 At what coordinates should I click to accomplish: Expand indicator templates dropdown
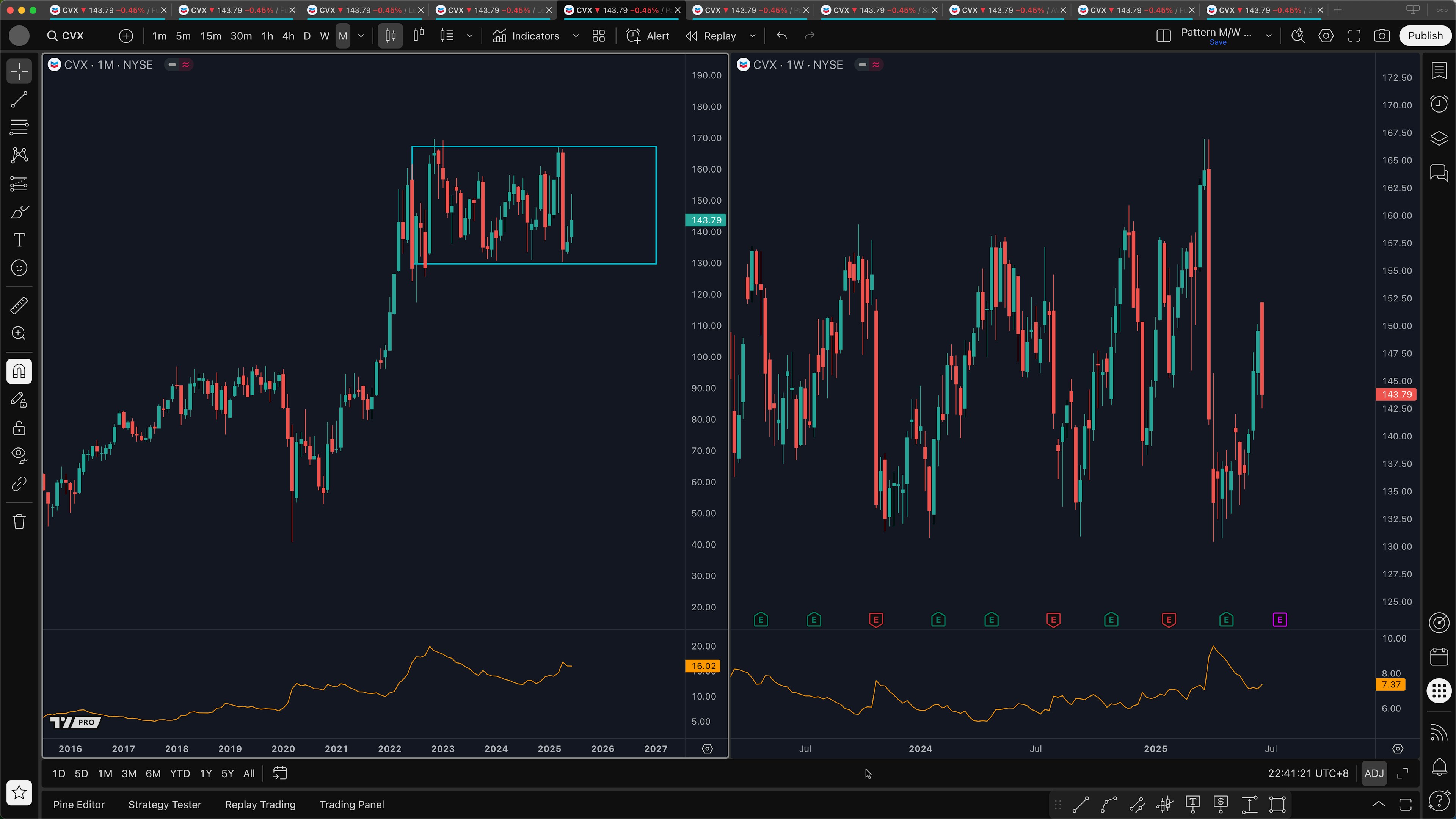coord(576,36)
